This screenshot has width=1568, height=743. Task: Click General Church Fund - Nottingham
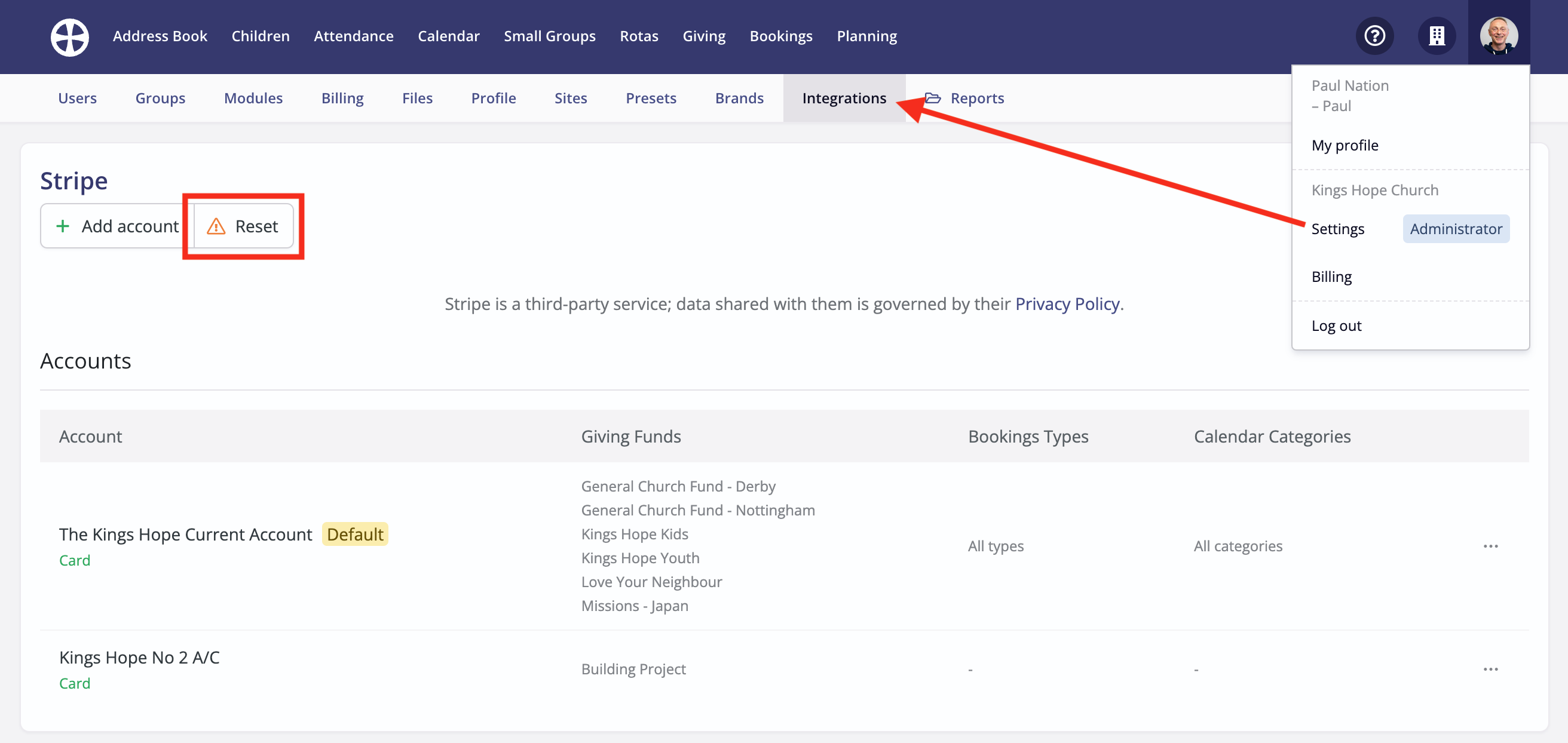point(697,510)
